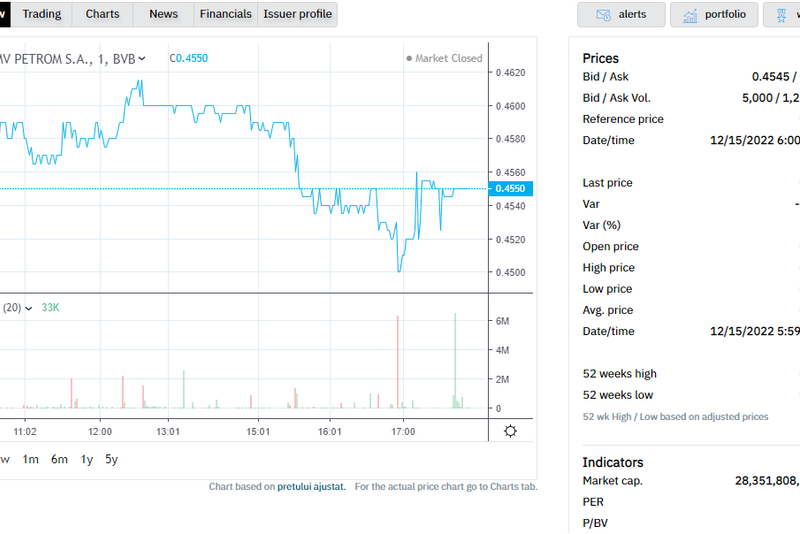Open the Charts tab
The width and height of the screenshot is (800, 534).
[x=102, y=14]
